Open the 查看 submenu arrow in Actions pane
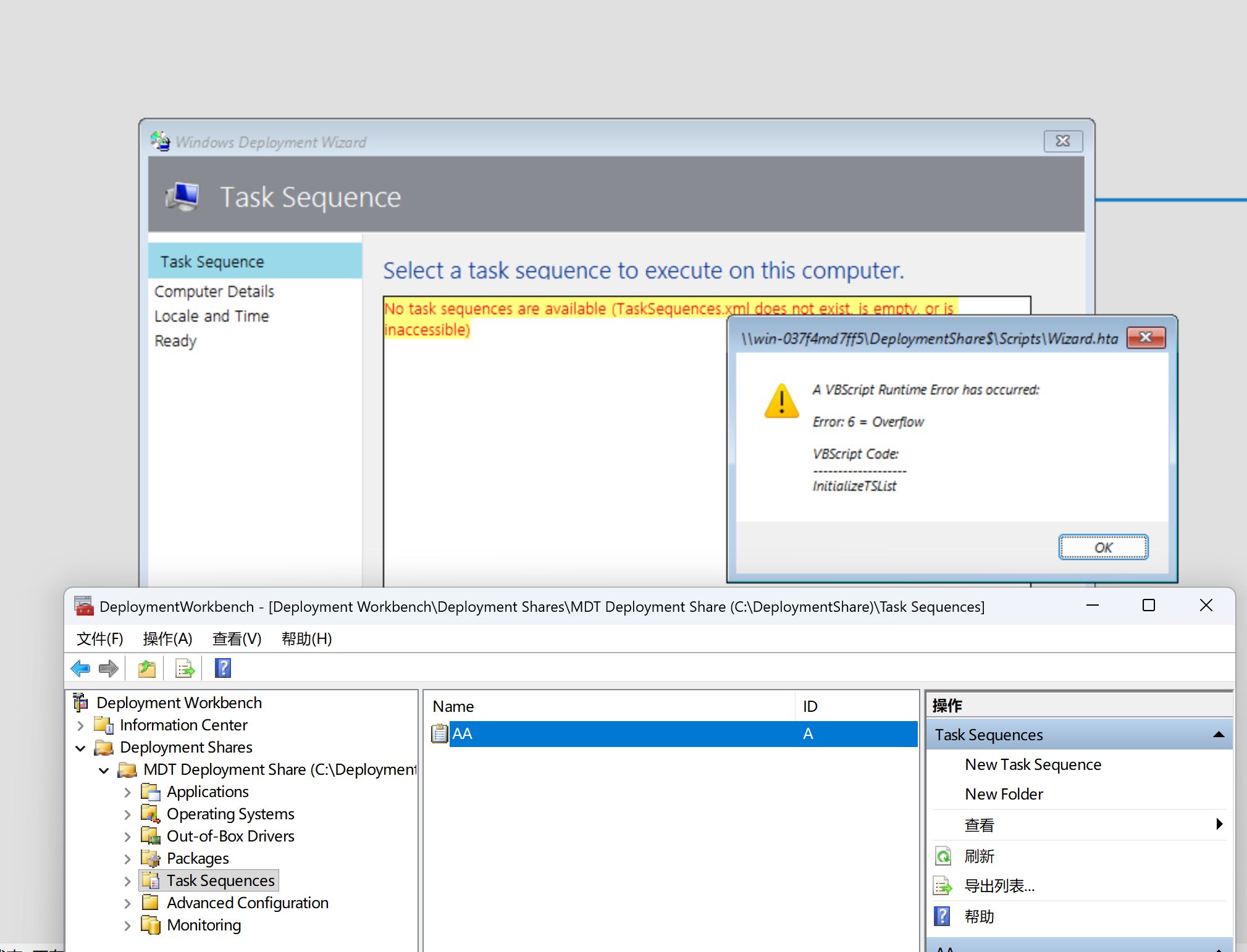This screenshot has width=1247, height=952. pos(1219,824)
